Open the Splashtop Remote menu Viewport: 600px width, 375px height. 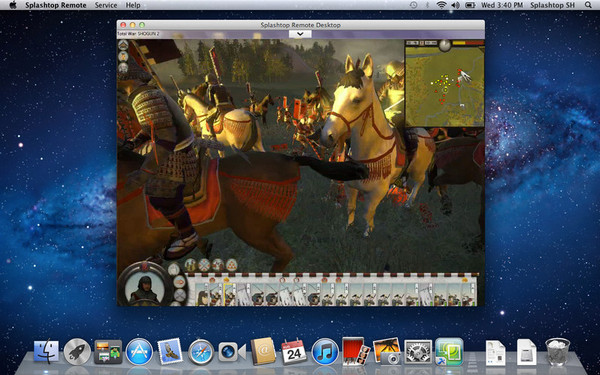(55, 5)
